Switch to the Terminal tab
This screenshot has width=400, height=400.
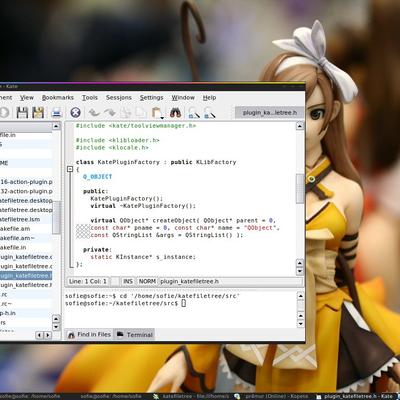135,335
